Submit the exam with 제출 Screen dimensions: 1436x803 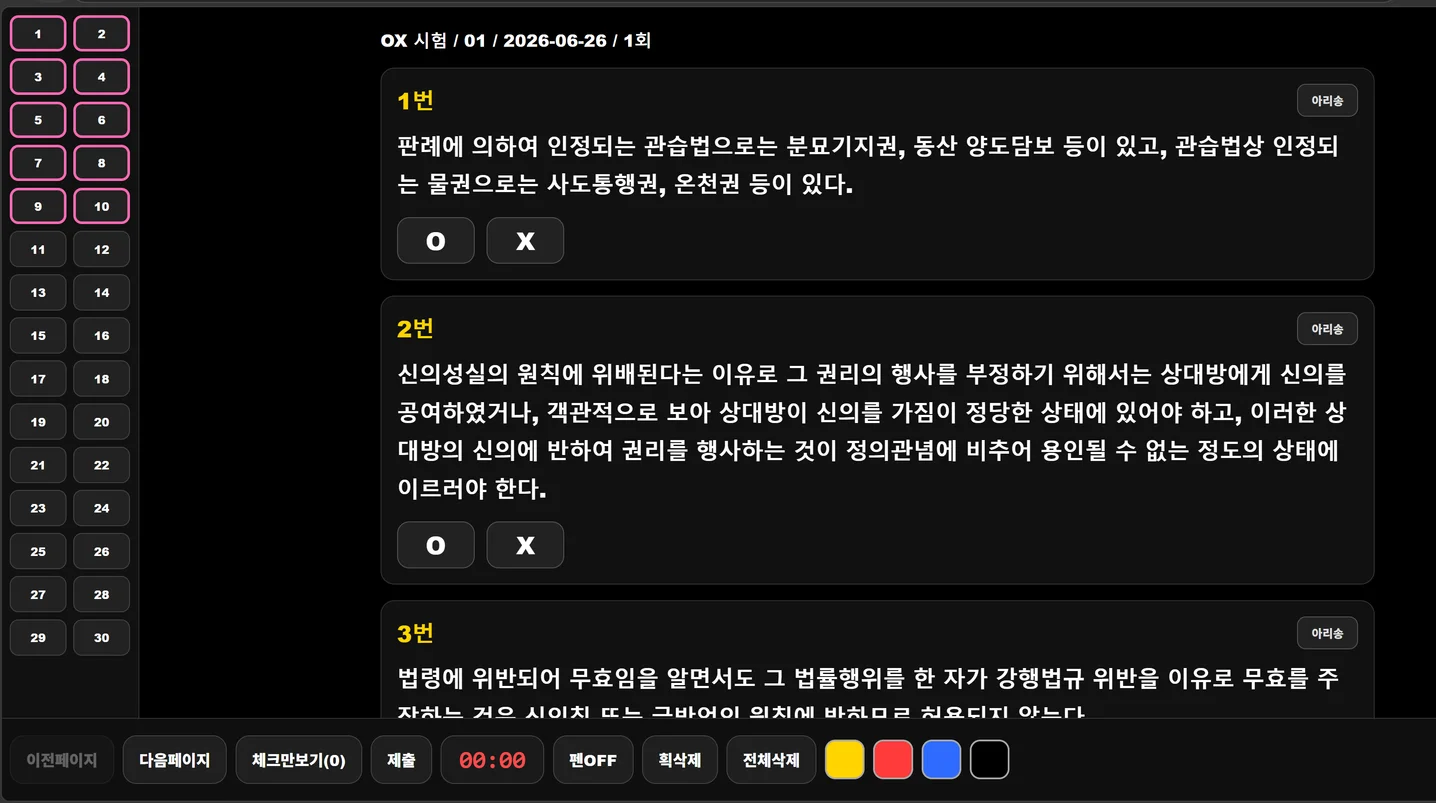(401, 760)
